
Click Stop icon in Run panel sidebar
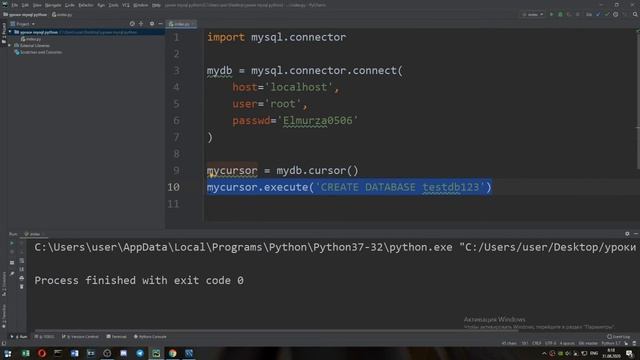click(x=12, y=252)
